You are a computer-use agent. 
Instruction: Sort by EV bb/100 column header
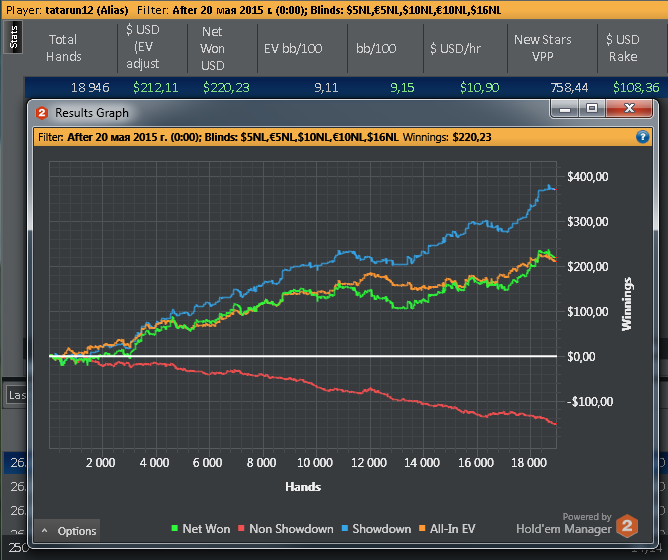[x=293, y=49]
